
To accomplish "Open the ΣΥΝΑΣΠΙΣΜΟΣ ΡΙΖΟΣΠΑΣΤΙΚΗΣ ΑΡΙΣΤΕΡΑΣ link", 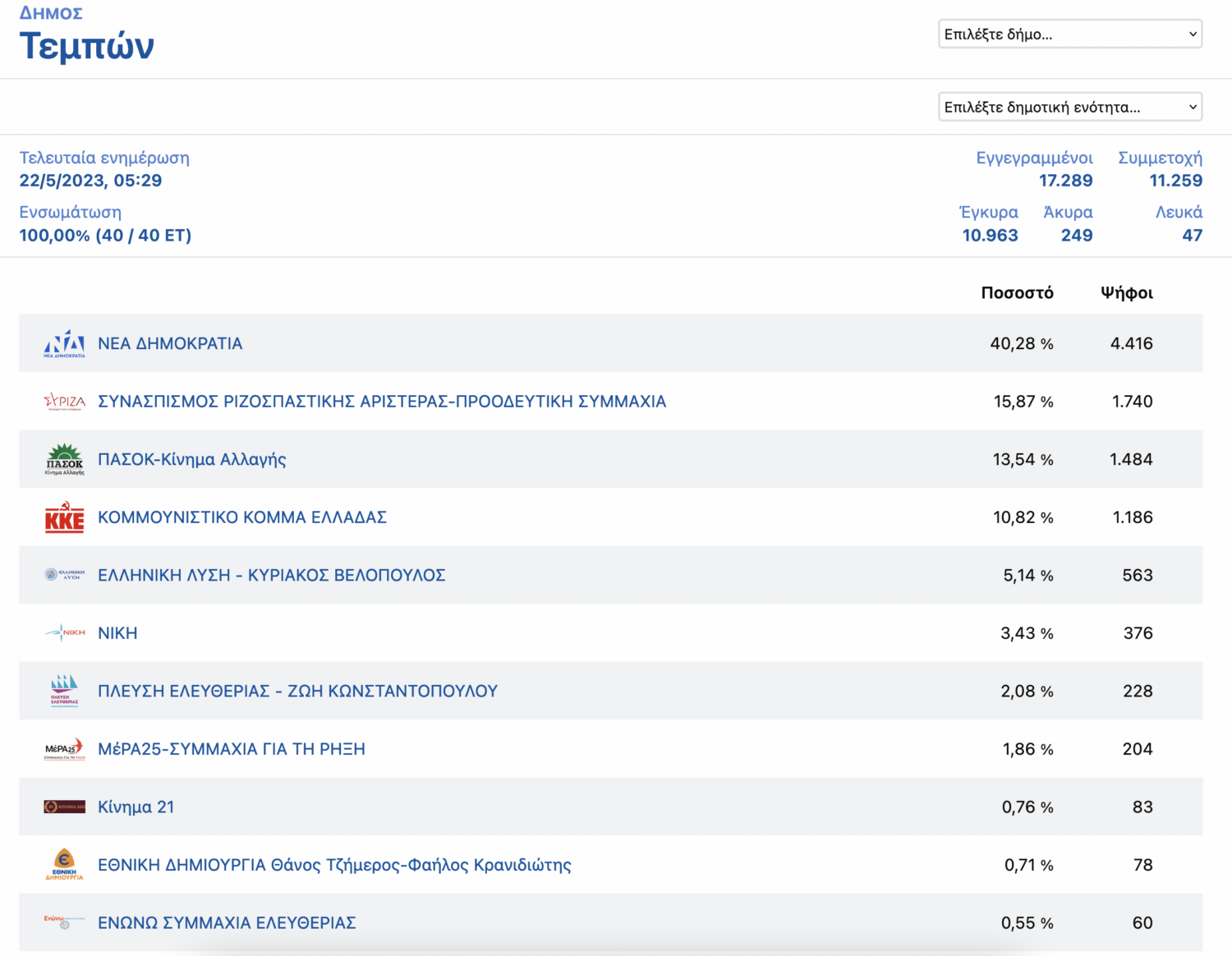I will tap(382, 402).
